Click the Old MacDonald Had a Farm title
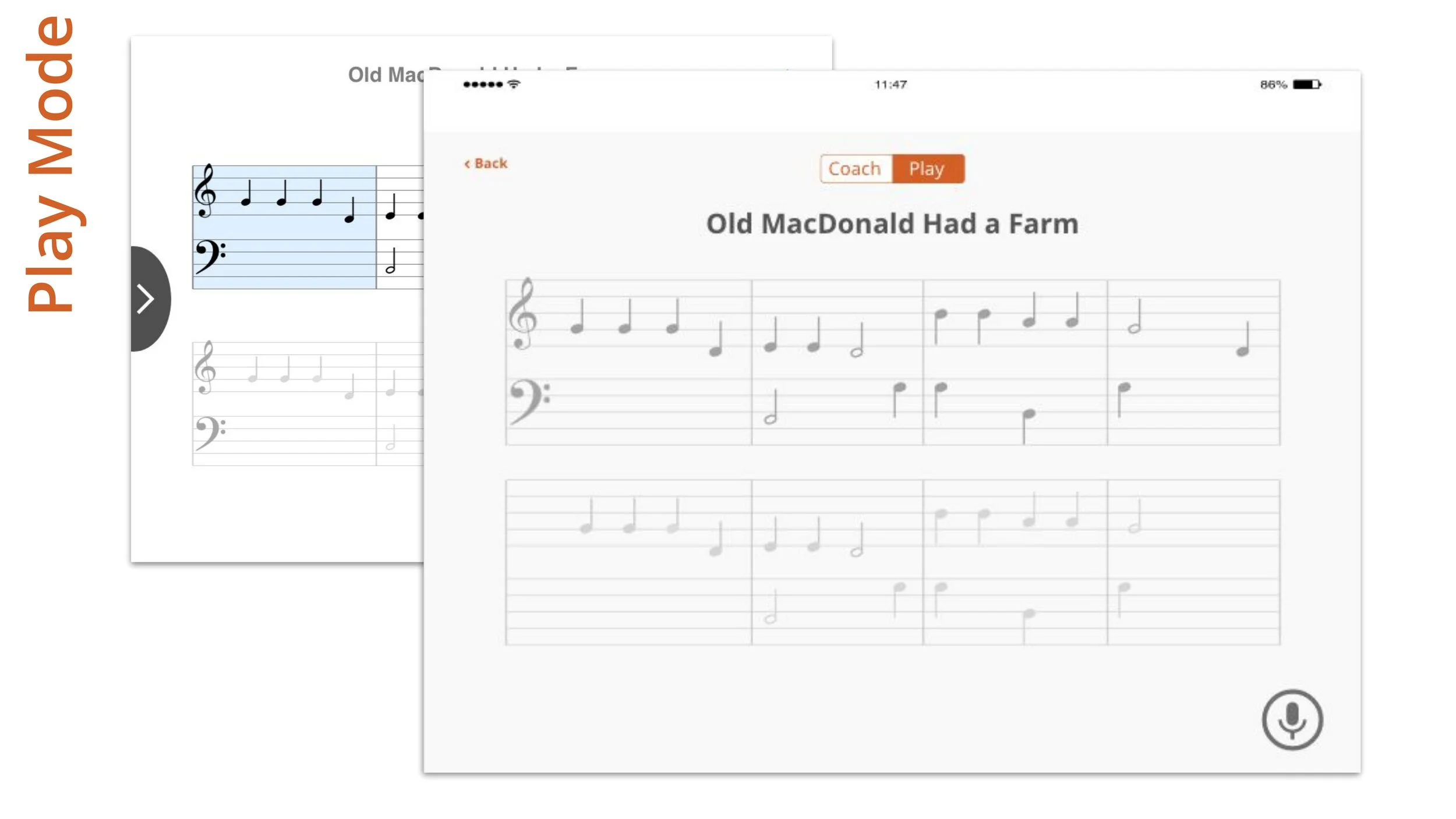The width and height of the screenshot is (1456, 819). pos(892,224)
